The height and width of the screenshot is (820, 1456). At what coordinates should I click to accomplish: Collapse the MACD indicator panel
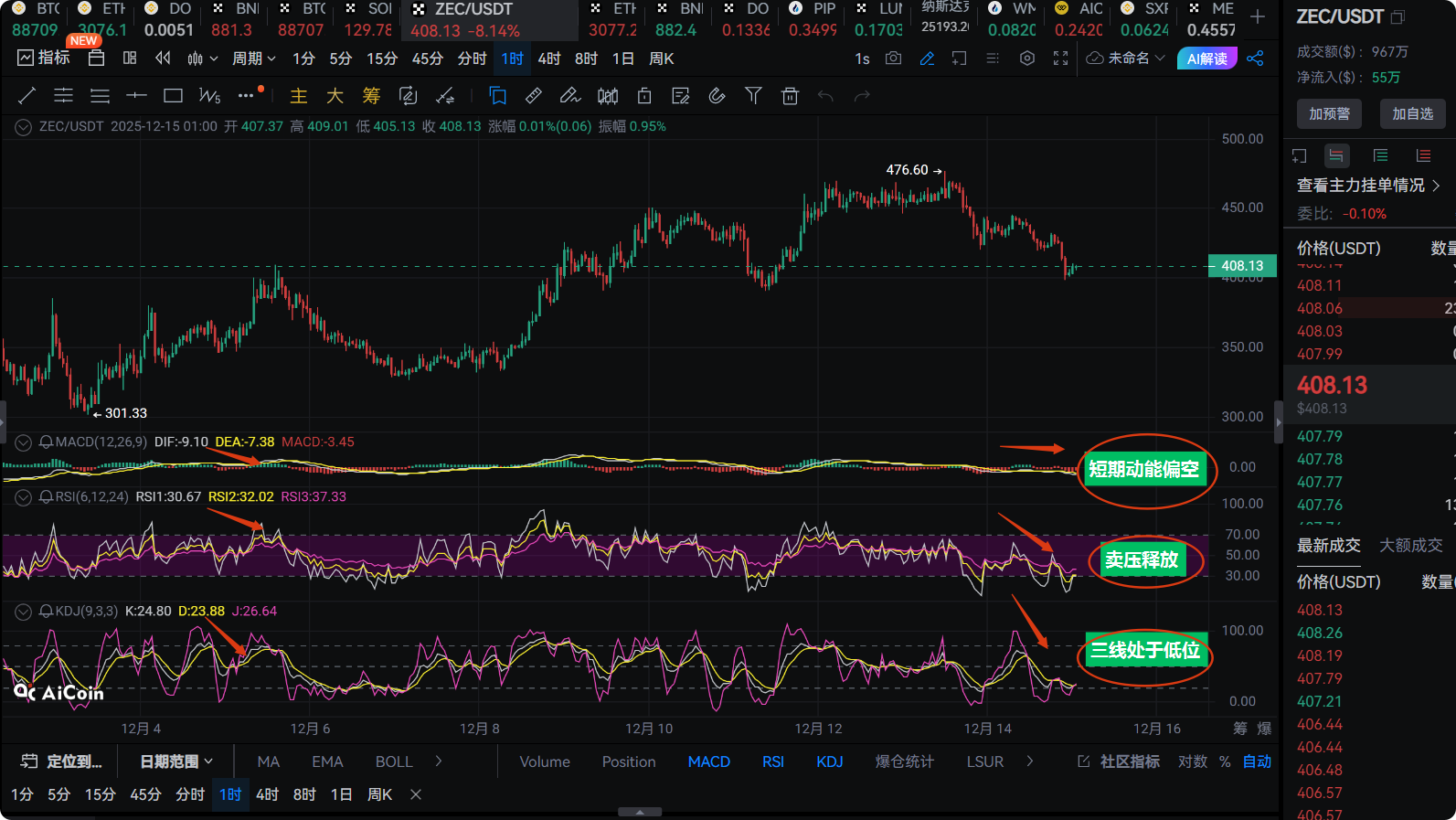24,442
